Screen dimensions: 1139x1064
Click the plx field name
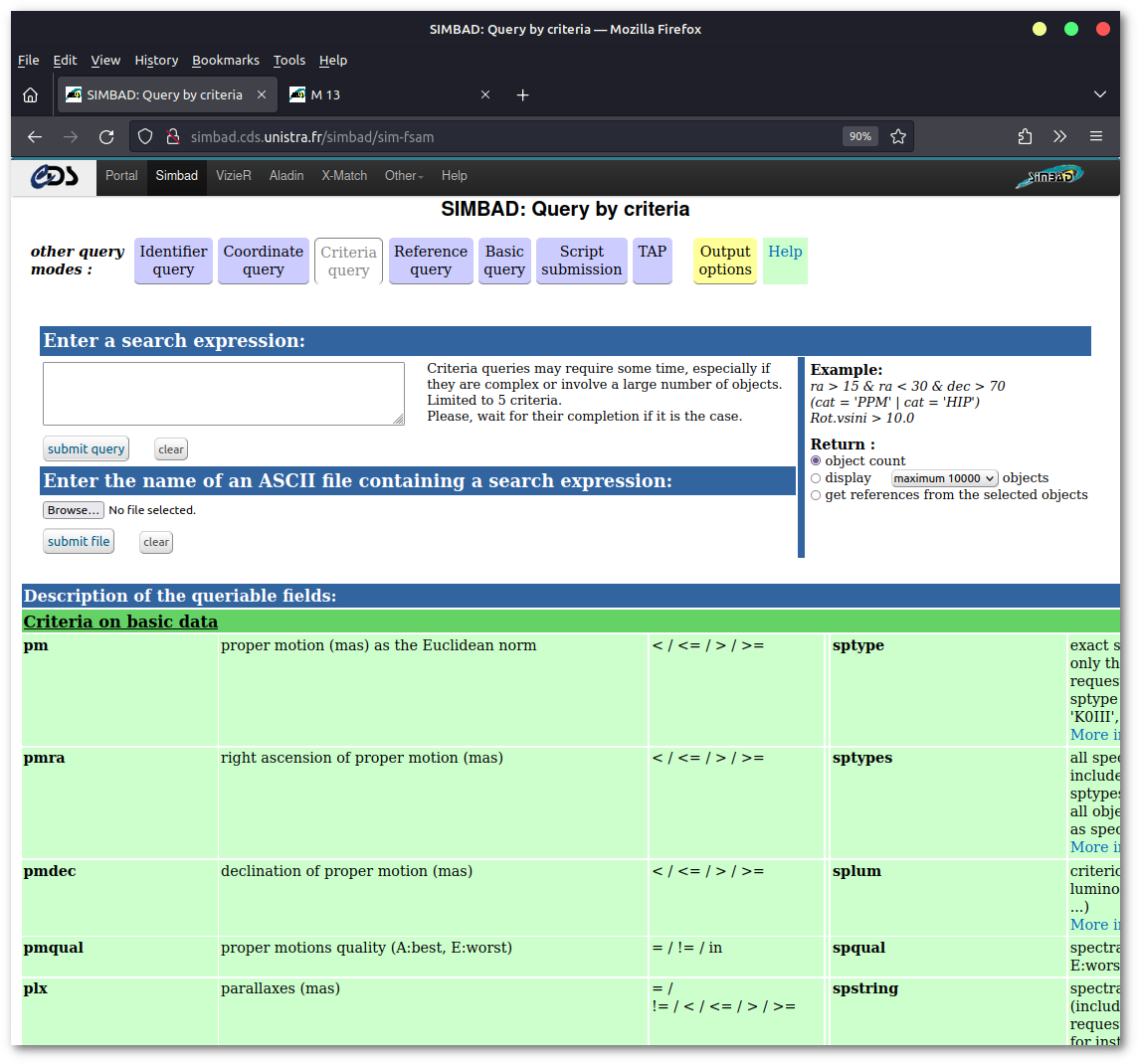point(35,988)
